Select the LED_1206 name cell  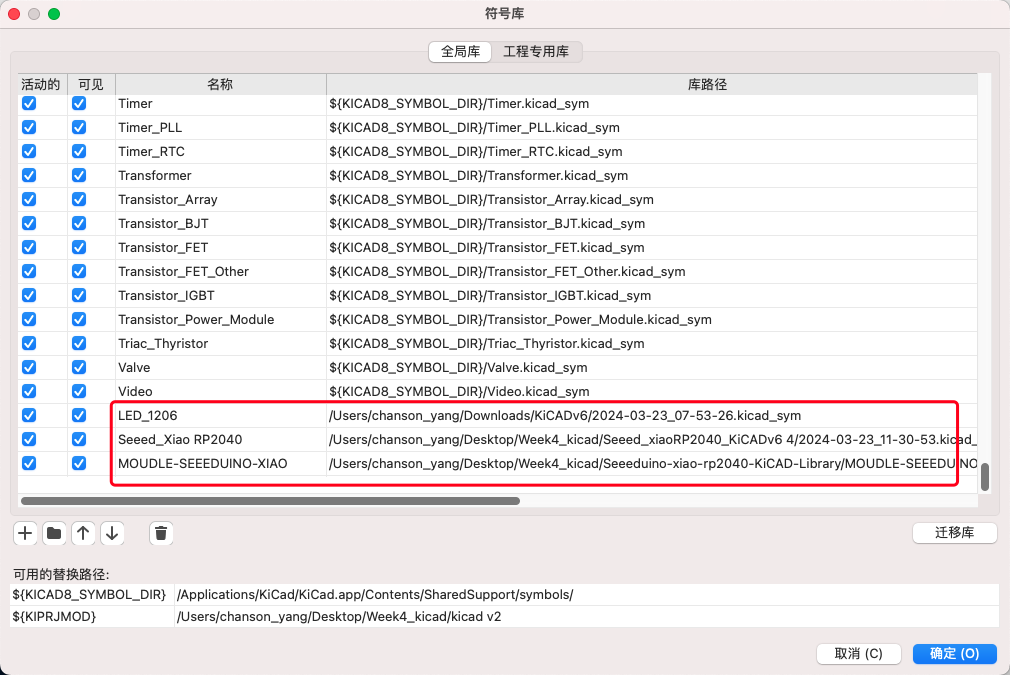(220, 415)
